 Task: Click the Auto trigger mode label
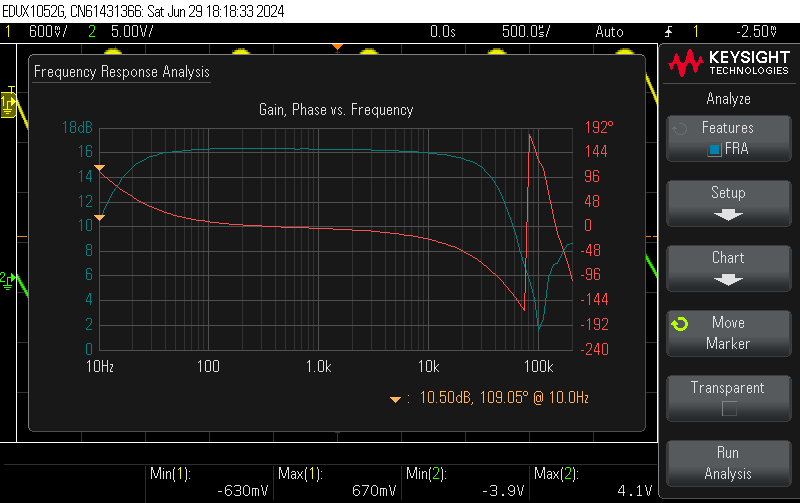[x=609, y=32]
